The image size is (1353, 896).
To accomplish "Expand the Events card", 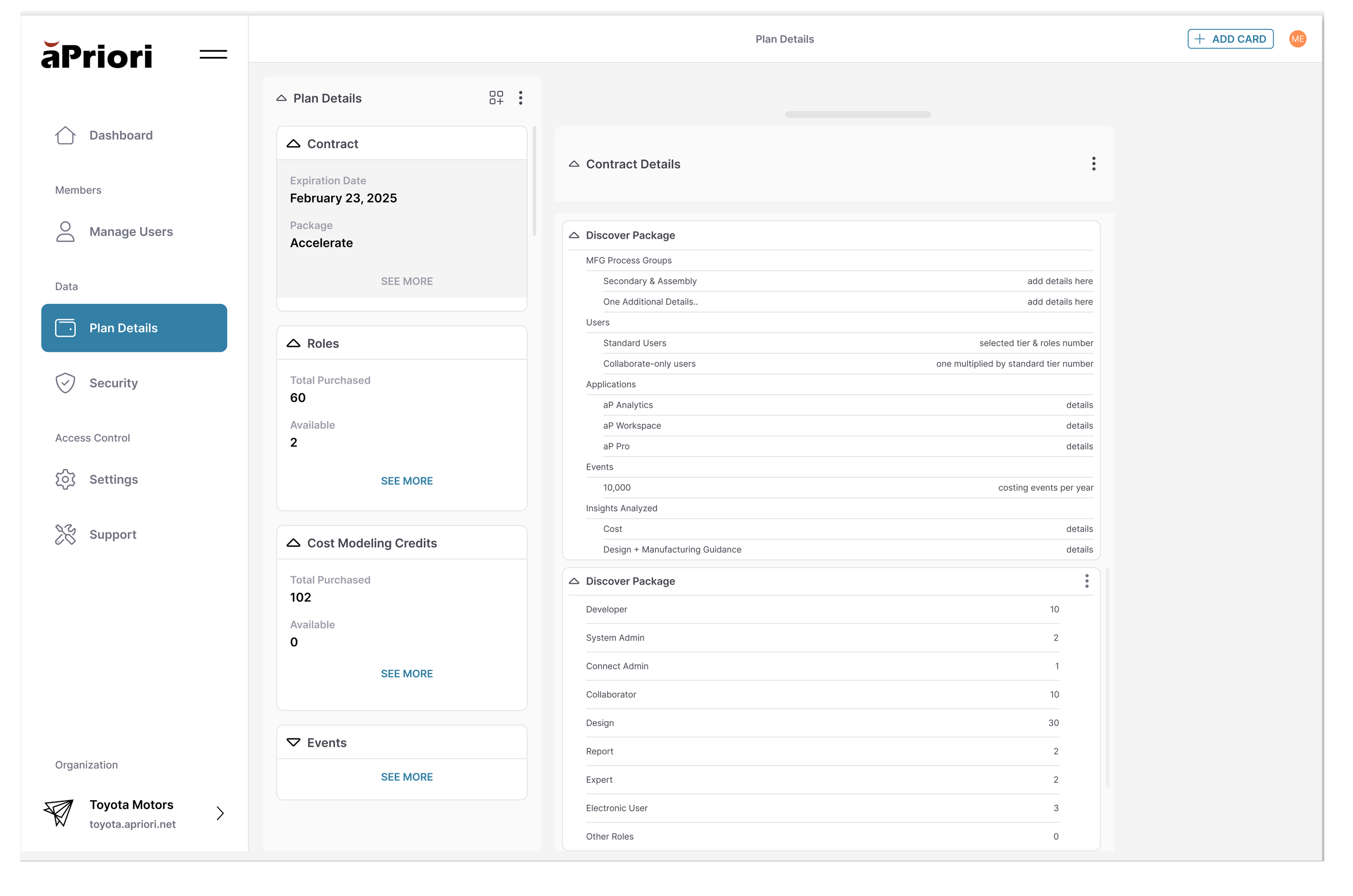I will pos(293,742).
